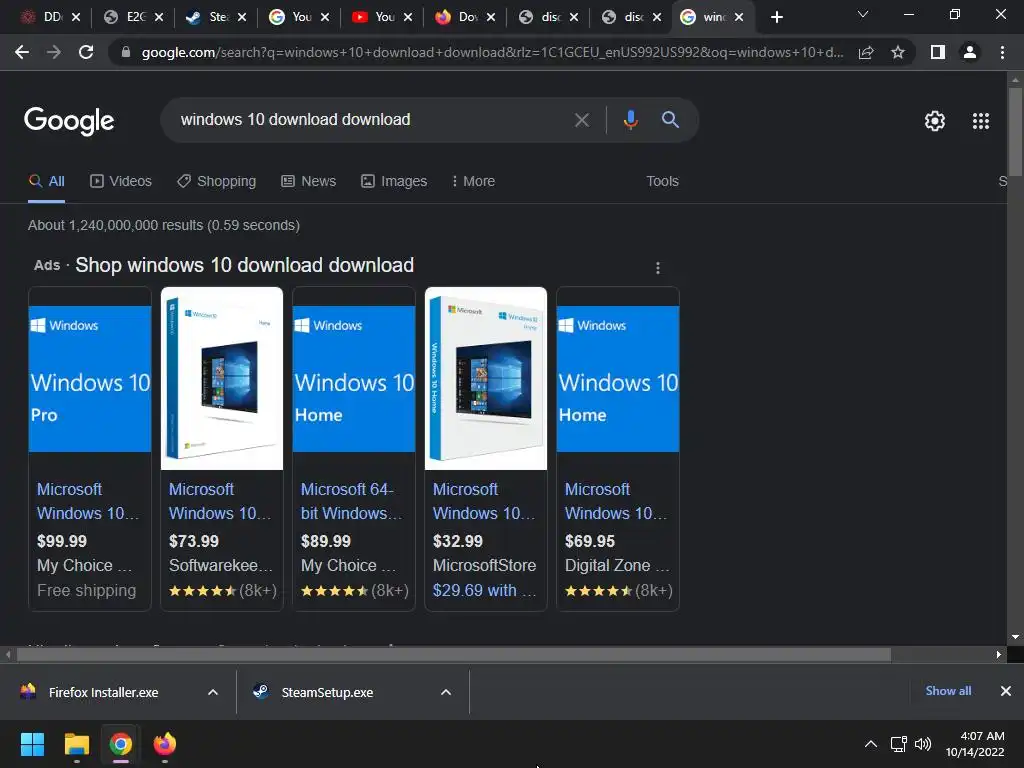Open the Tools search filters
Screen dimensions: 1024x768
point(662,181)
